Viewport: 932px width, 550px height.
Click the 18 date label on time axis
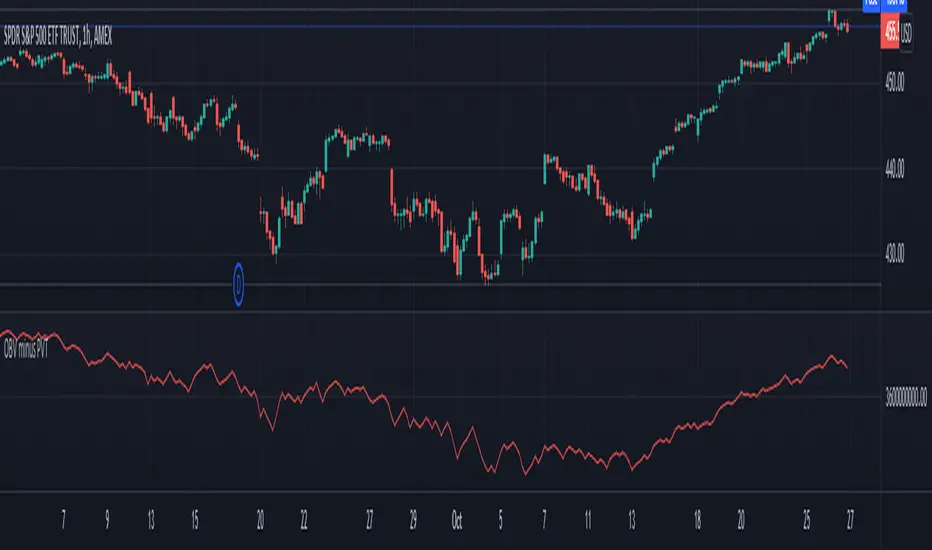[x=697, y=521]
